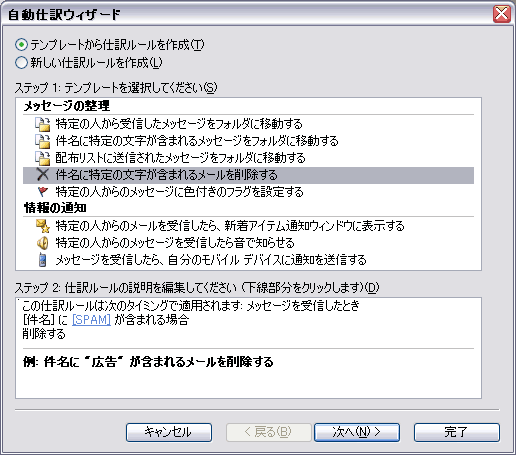Click inside the step 2 rule description box
Viewport: 516px width, 455px height.
(x=248, y=348)
